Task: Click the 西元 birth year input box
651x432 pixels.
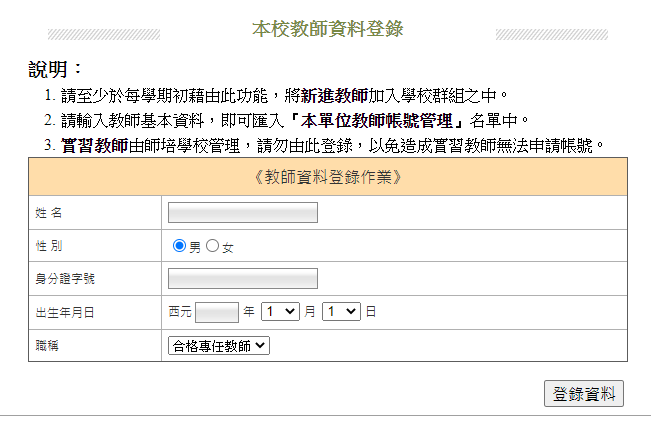Action: tap(217, 312)
